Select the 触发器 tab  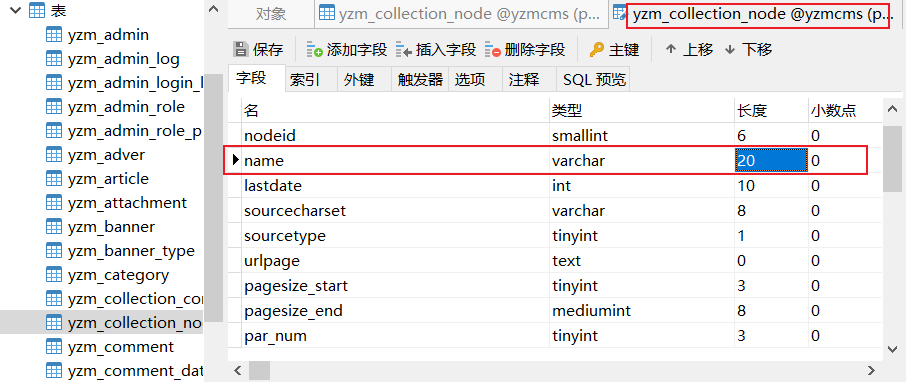[x=420, y=80]
